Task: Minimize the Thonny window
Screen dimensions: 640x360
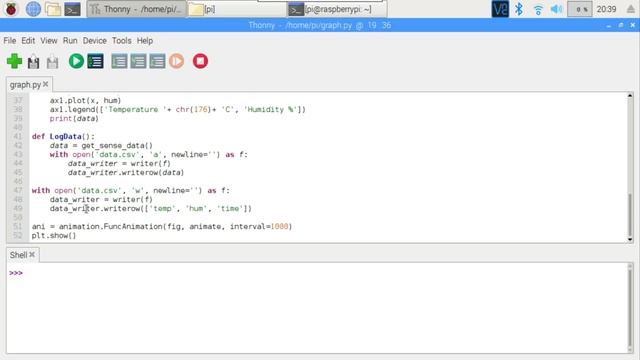Action: click(x=609, y=25)
